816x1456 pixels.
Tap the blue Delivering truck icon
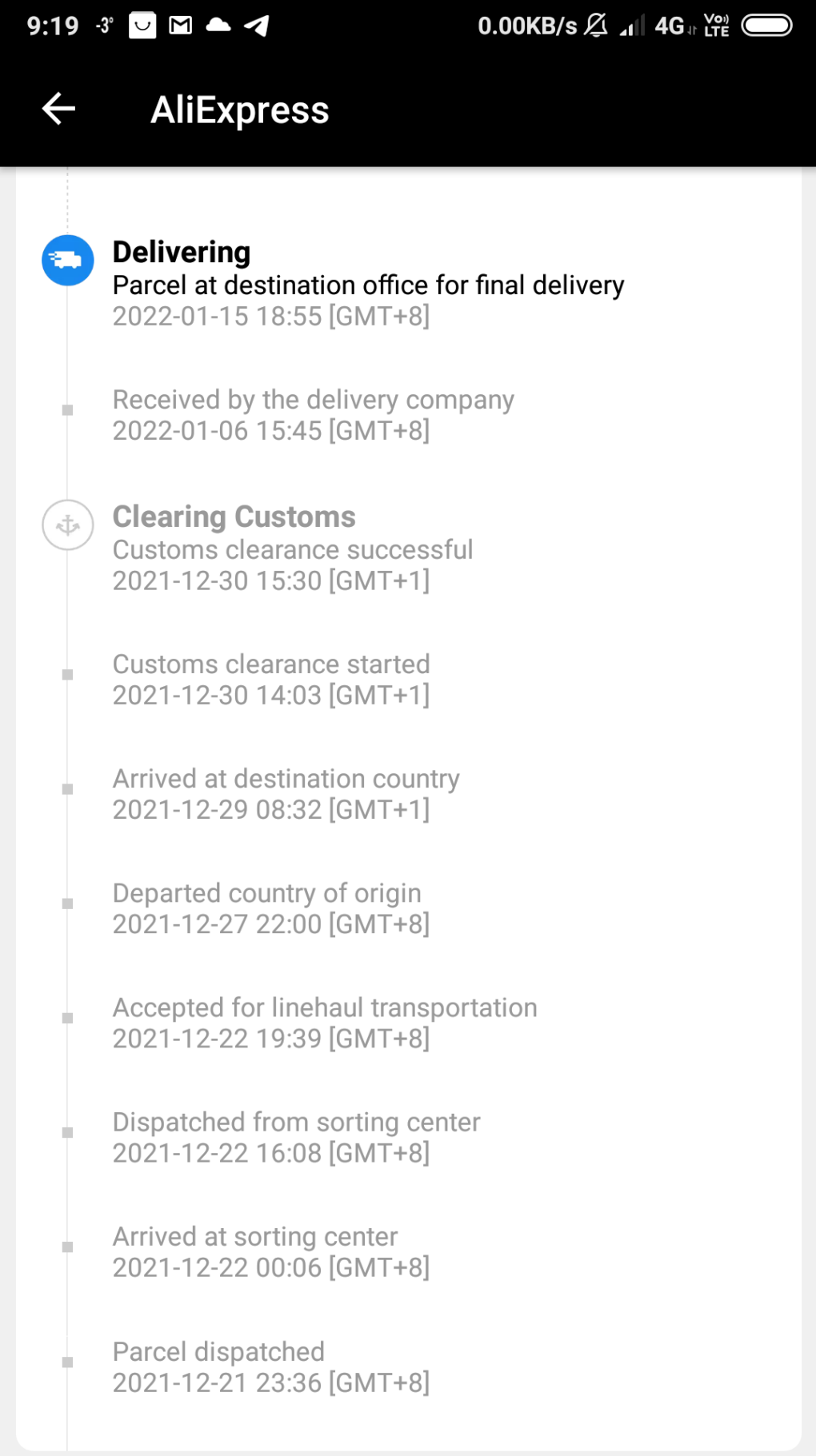(68, 261)
